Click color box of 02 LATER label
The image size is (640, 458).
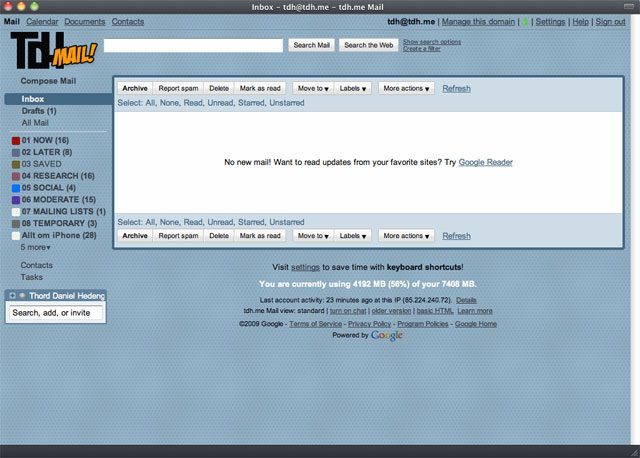16,153
